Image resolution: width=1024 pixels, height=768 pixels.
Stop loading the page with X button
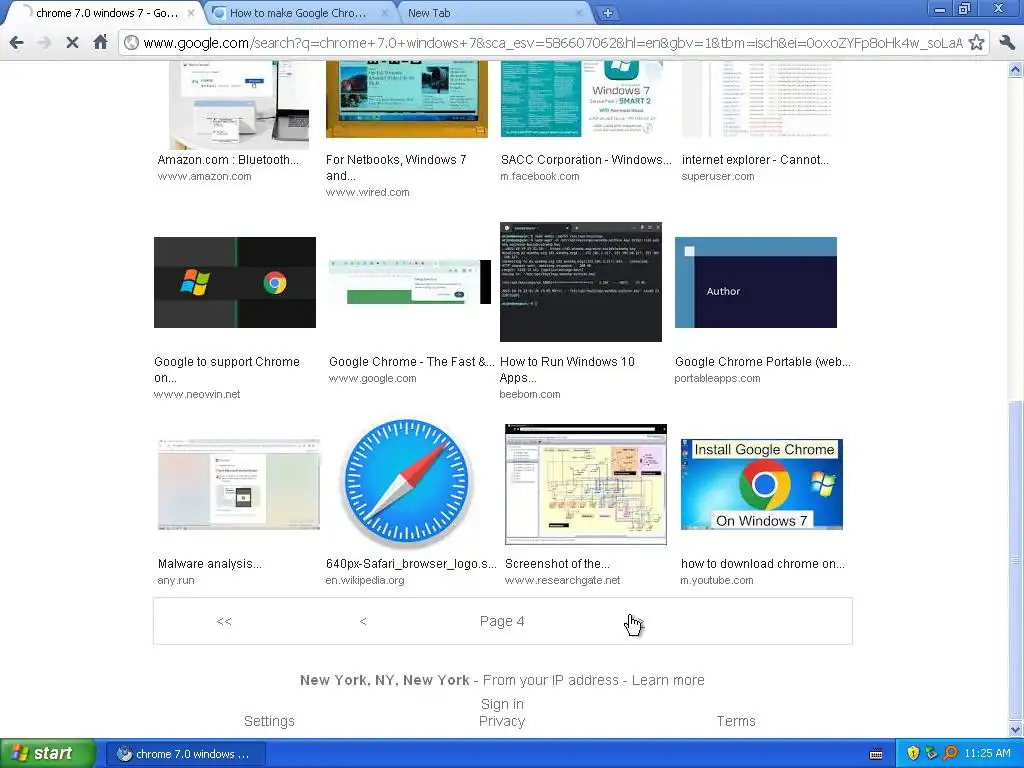[72, 43]
